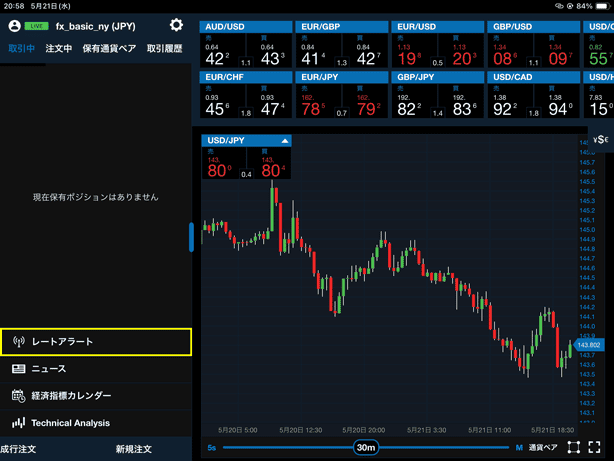Tap the economic calendar icon

(x=18, y=396)
